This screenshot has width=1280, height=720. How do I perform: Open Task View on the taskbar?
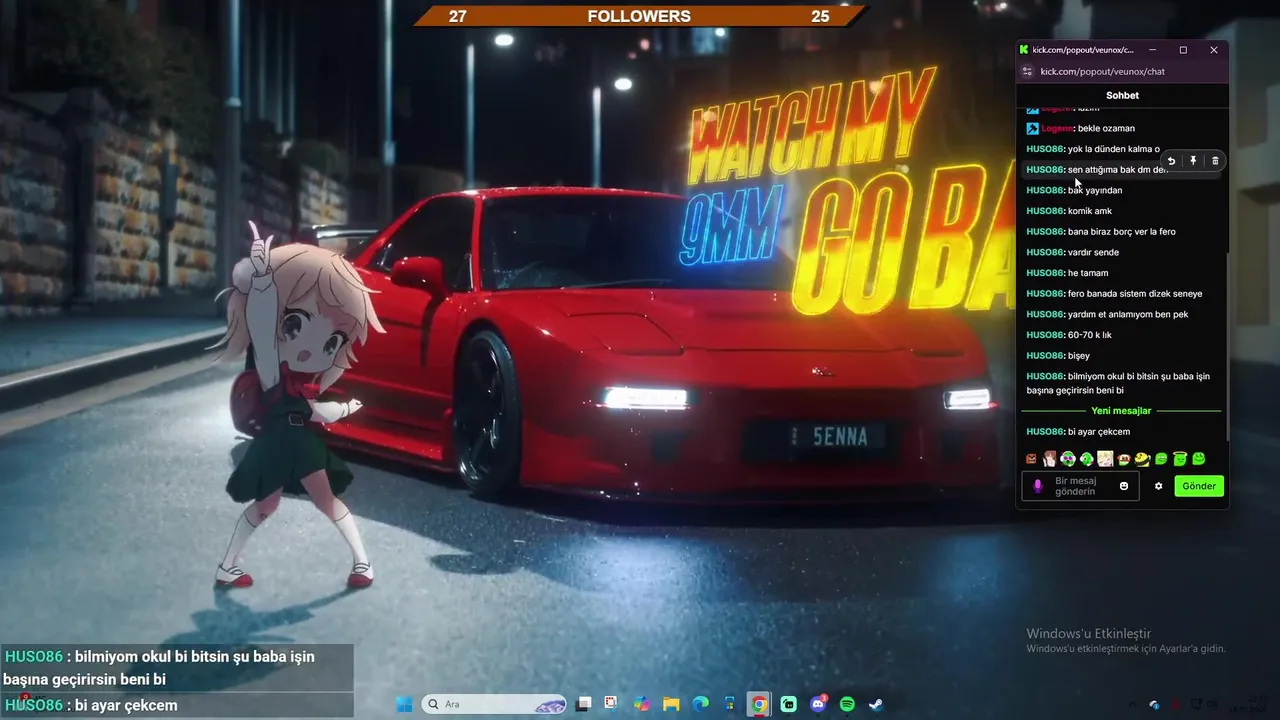584,704
